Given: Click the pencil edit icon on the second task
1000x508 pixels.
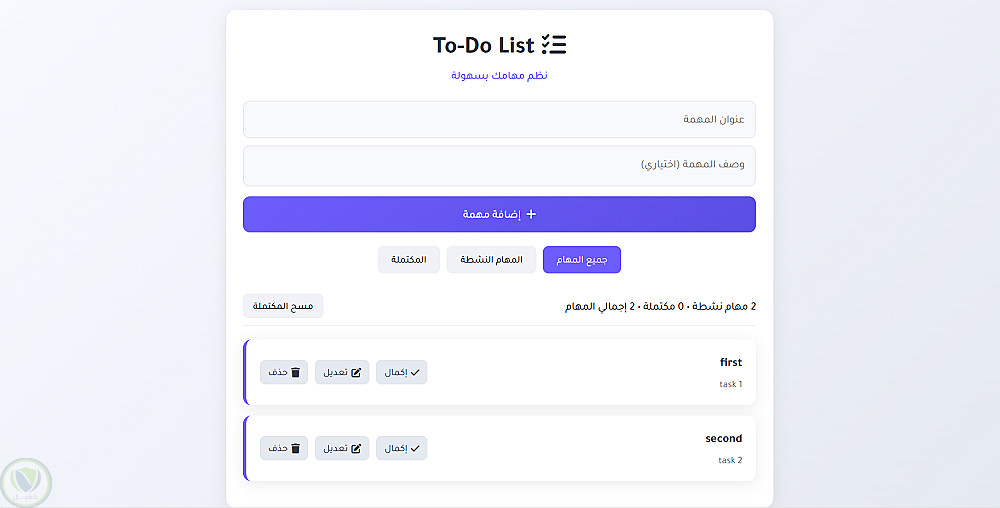Looking at the screenshot, I should [356, 448].
